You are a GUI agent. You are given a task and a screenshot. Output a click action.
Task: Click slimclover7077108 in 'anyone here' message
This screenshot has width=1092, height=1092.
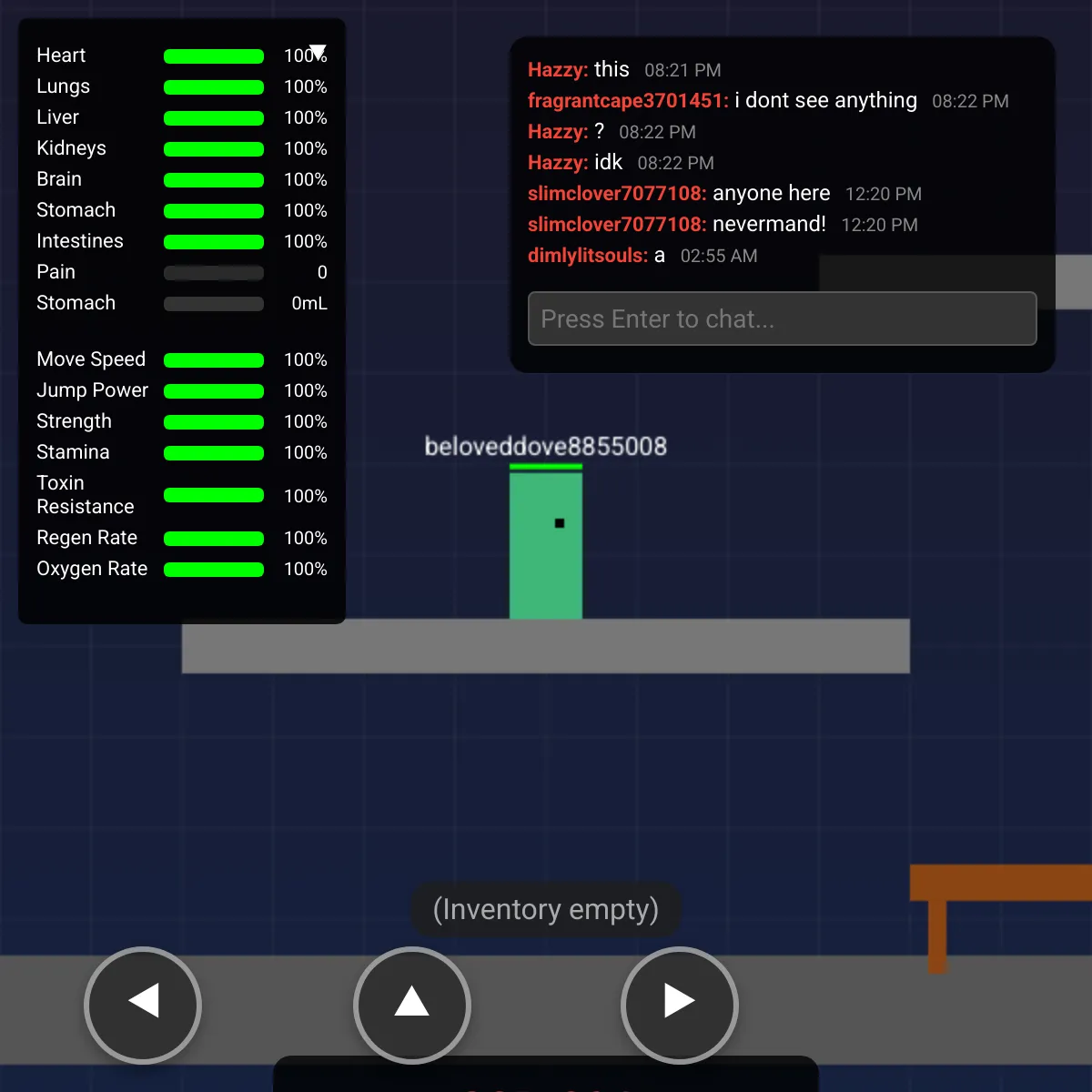[616, 194]
